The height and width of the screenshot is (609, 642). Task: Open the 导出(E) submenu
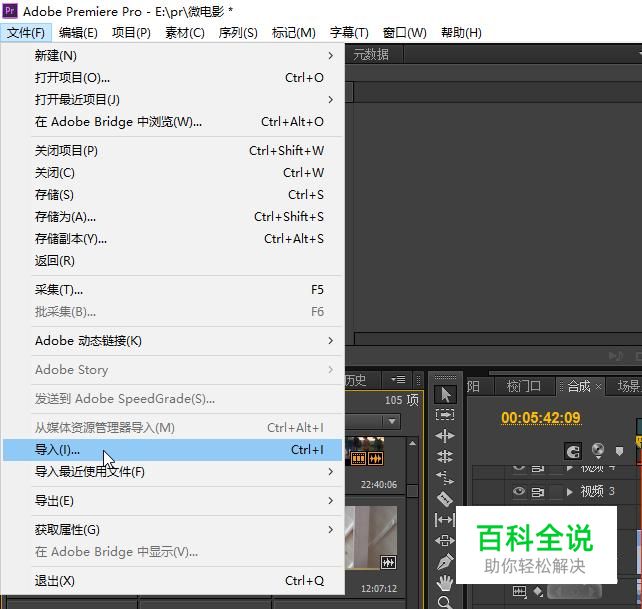[x=172, y=501]
